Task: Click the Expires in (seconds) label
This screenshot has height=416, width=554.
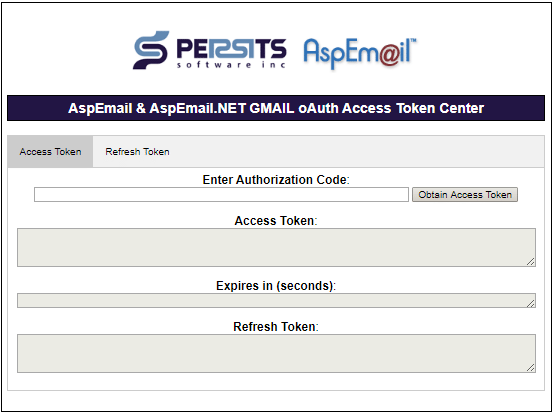Action: click(276, 286)
